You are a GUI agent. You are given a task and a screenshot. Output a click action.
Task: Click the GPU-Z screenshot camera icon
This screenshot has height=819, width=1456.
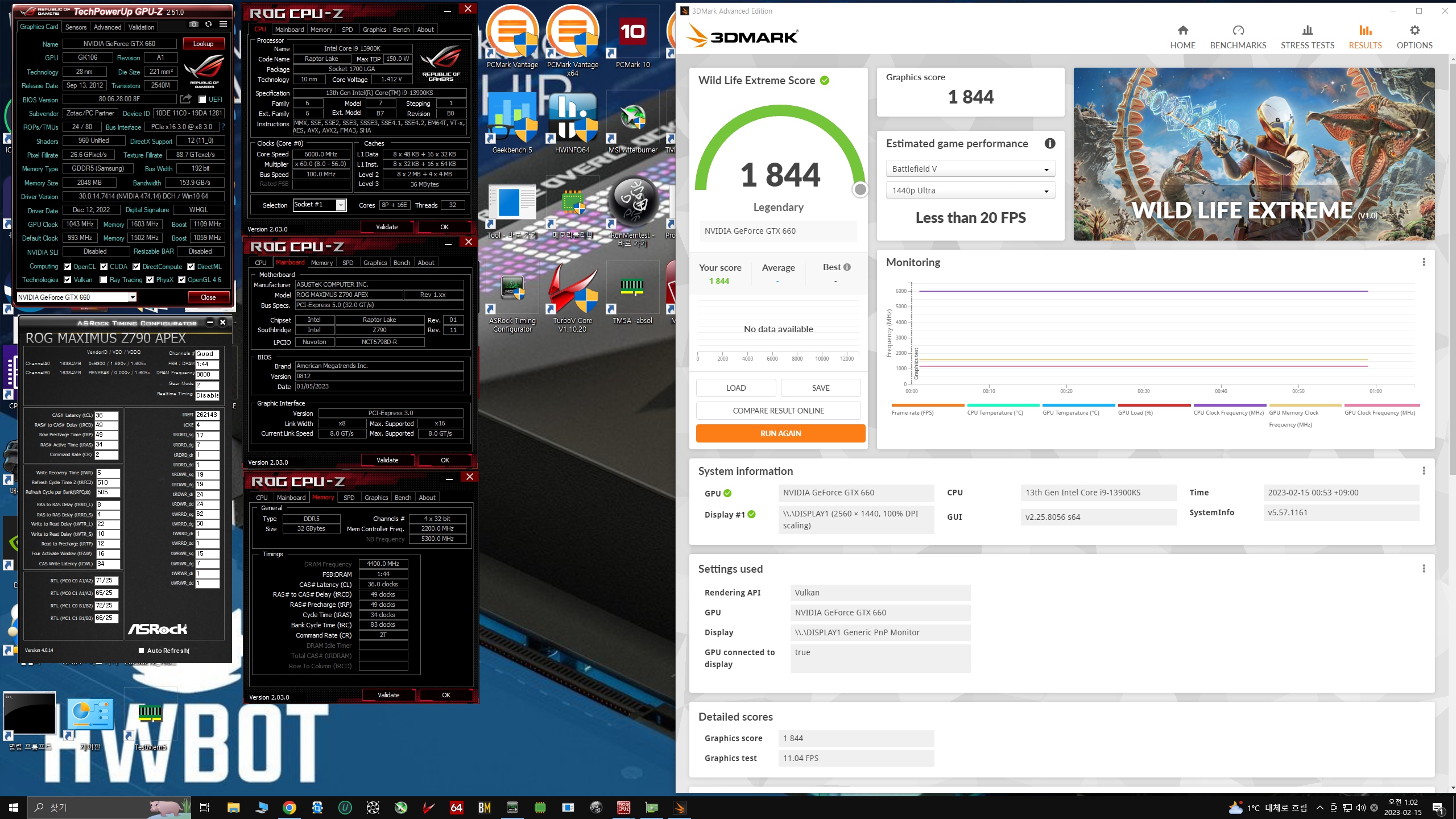(x=194, y=24)
